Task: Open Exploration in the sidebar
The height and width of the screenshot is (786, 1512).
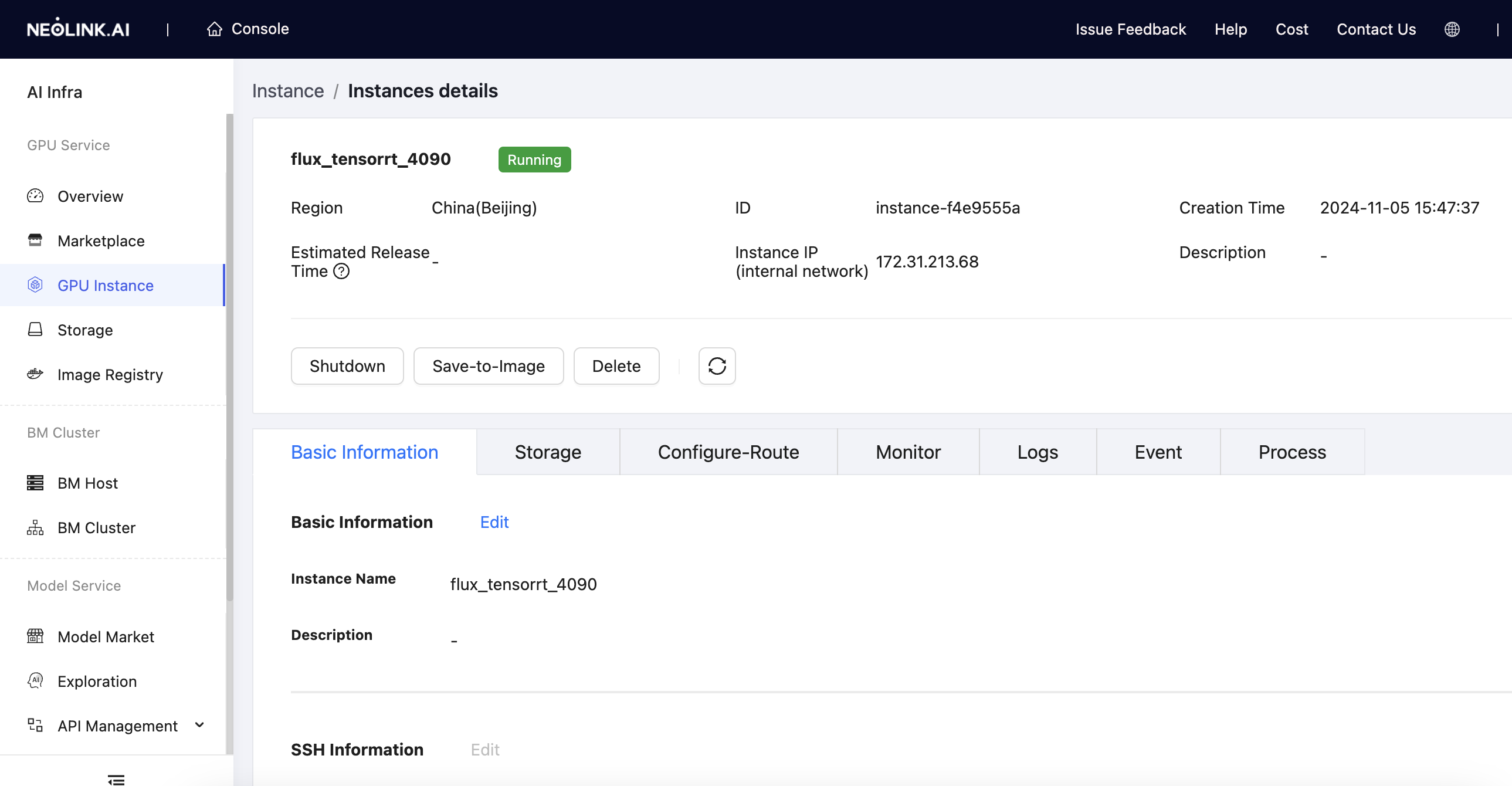Action: tap(113, 681)
